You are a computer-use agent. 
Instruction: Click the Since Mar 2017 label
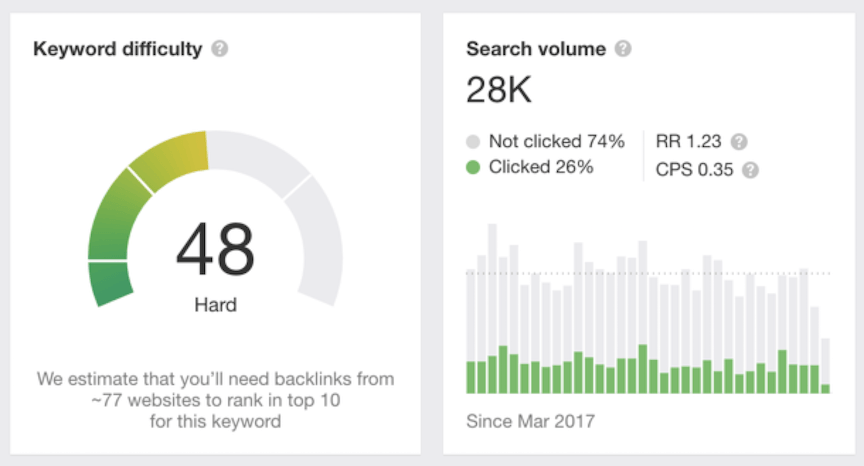(530, 421)
